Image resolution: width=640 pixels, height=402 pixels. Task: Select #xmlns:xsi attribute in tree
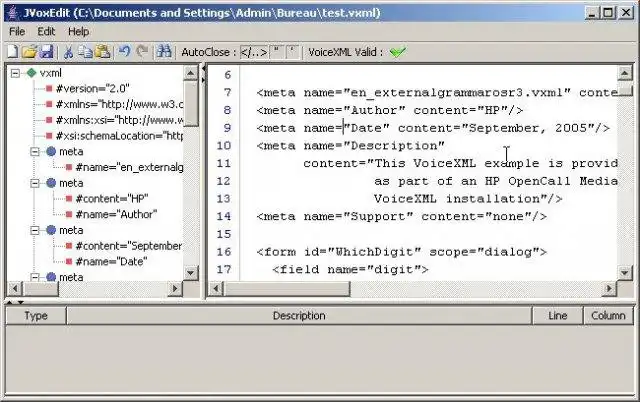(120, 120)
